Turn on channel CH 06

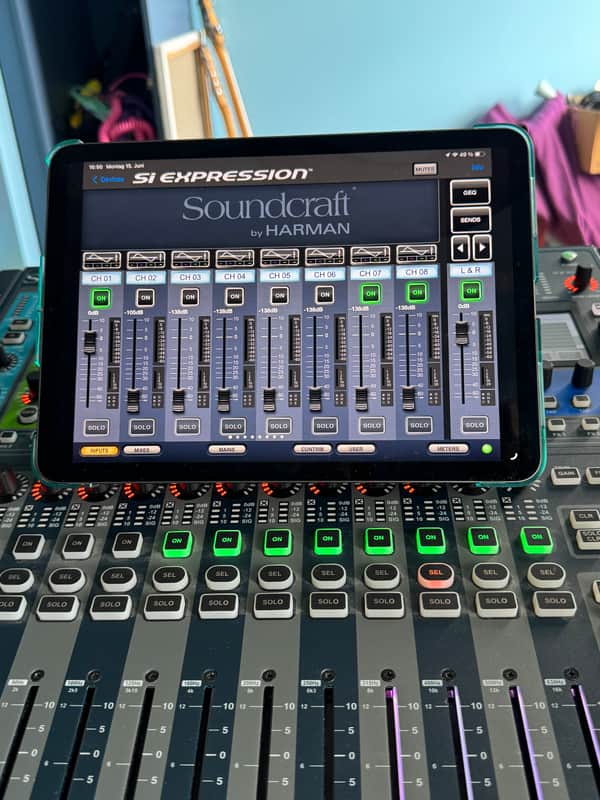coord(324,294)
